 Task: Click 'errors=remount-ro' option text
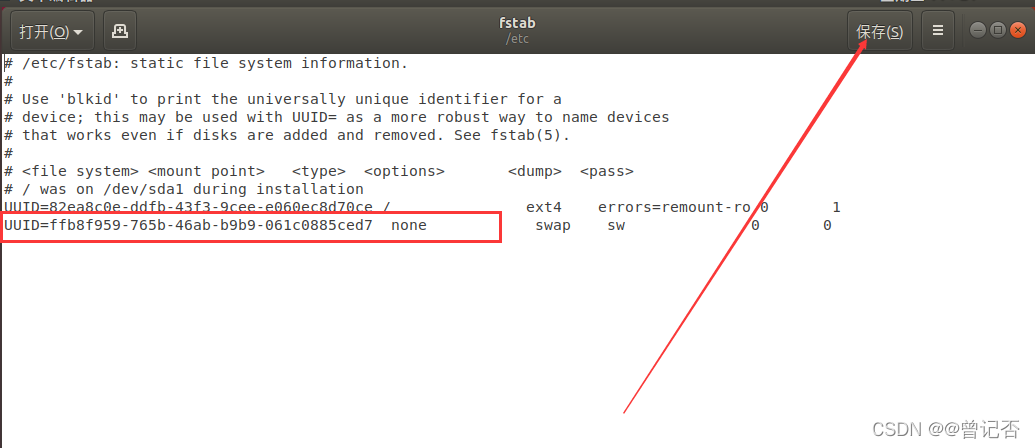[x=673, y=207]
